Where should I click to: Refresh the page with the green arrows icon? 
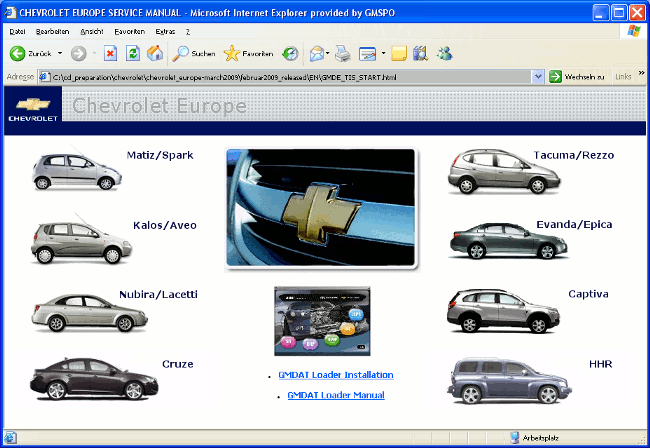pos(132,53)
